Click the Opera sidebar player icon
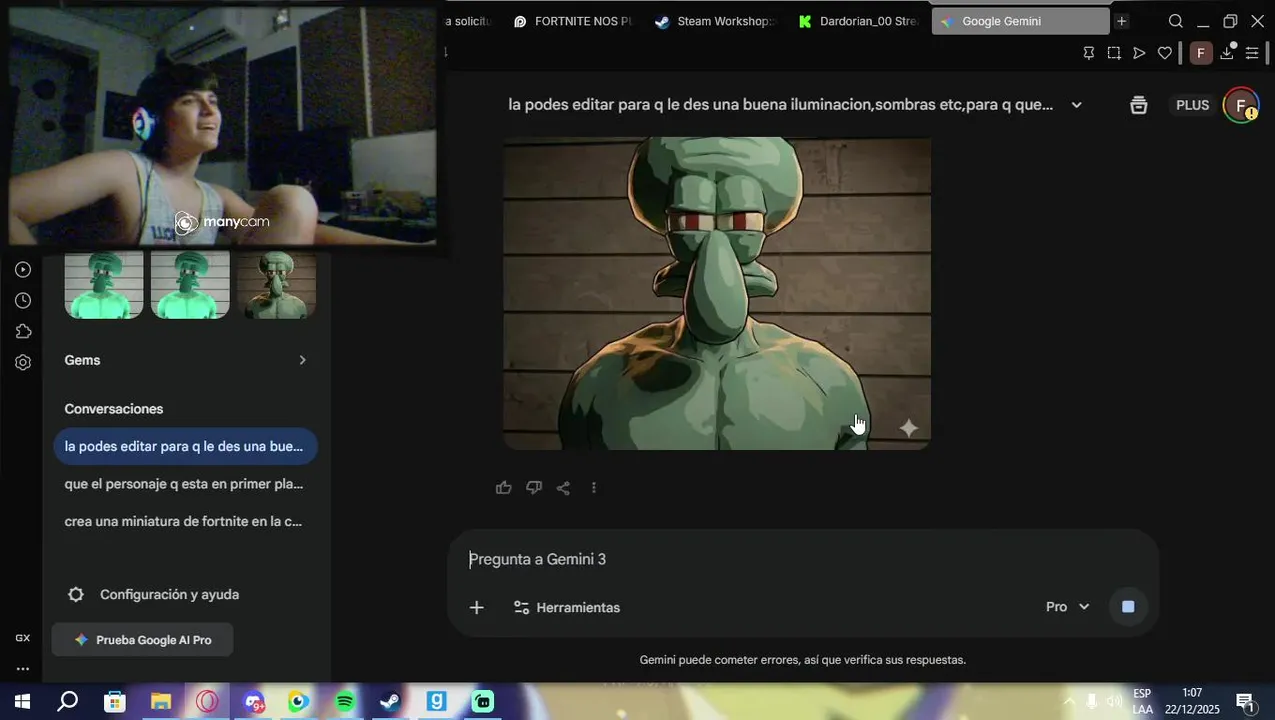Image resolution: width=1275 pixels, height=720 pixels. 22,269
